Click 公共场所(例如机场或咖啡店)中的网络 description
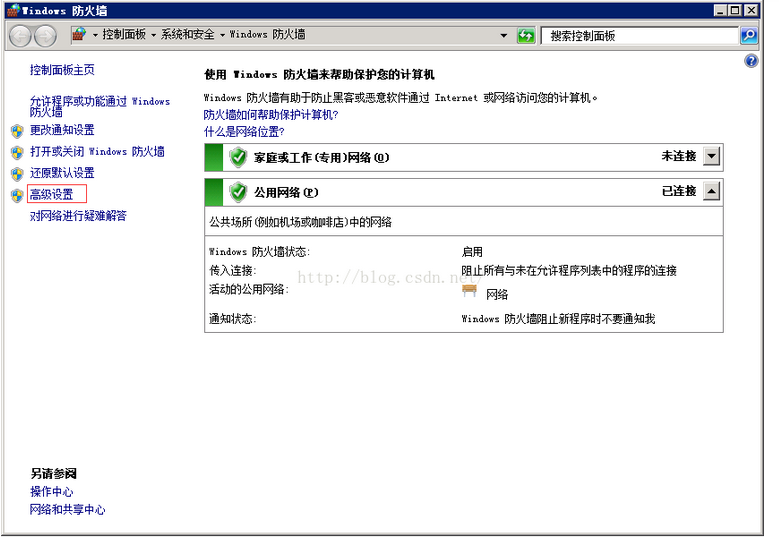This screenshot has width=779, height=542. click(300, 222)
